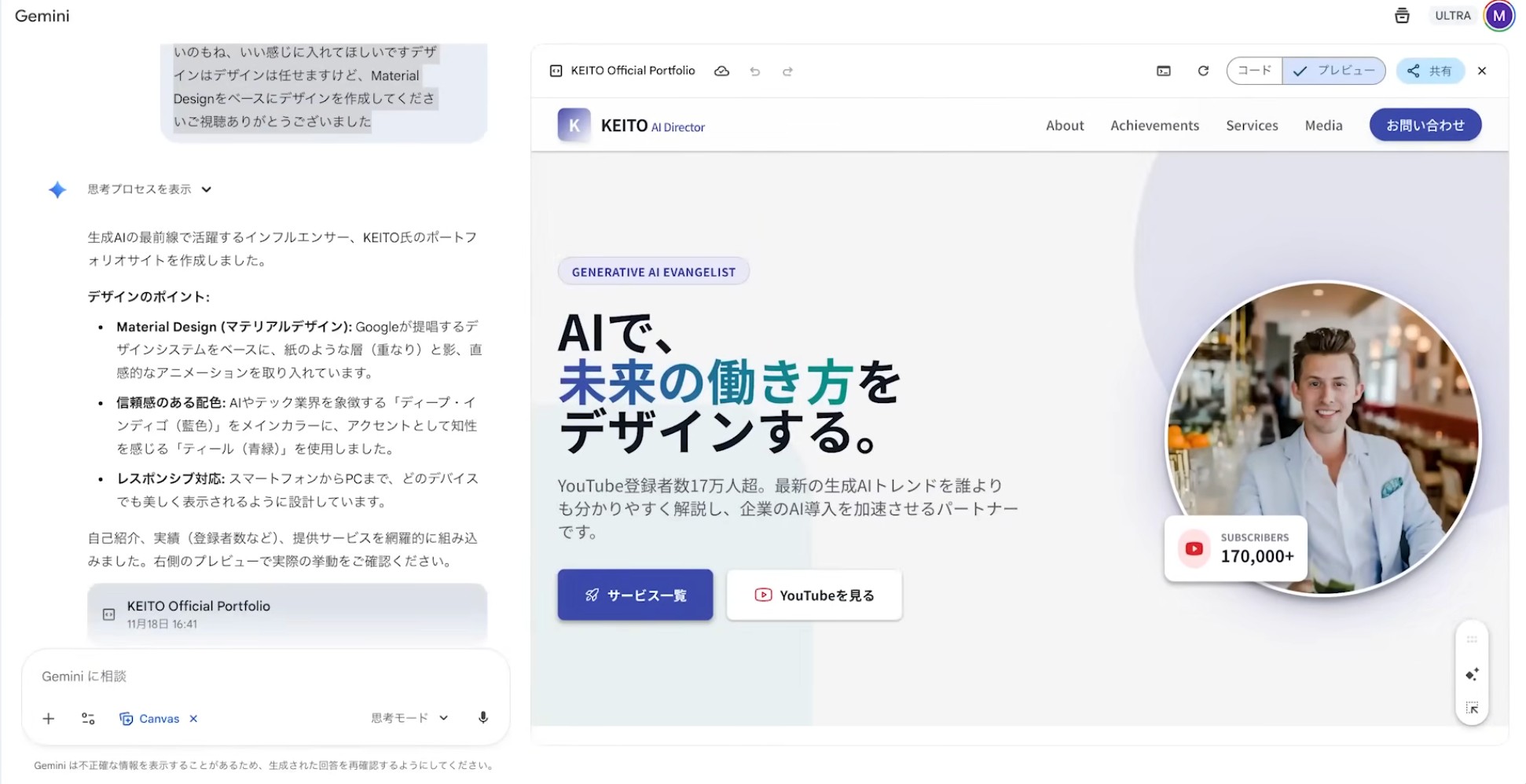Click the drag handle on the floating toolbar
Screen dimensions: 1526x784
1472,639
